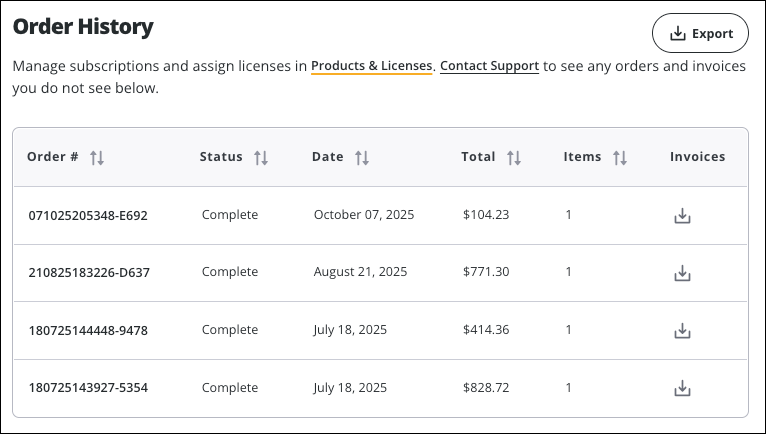
Task: Download invoice for order 071025205348-E692
Action: (682, 215)
